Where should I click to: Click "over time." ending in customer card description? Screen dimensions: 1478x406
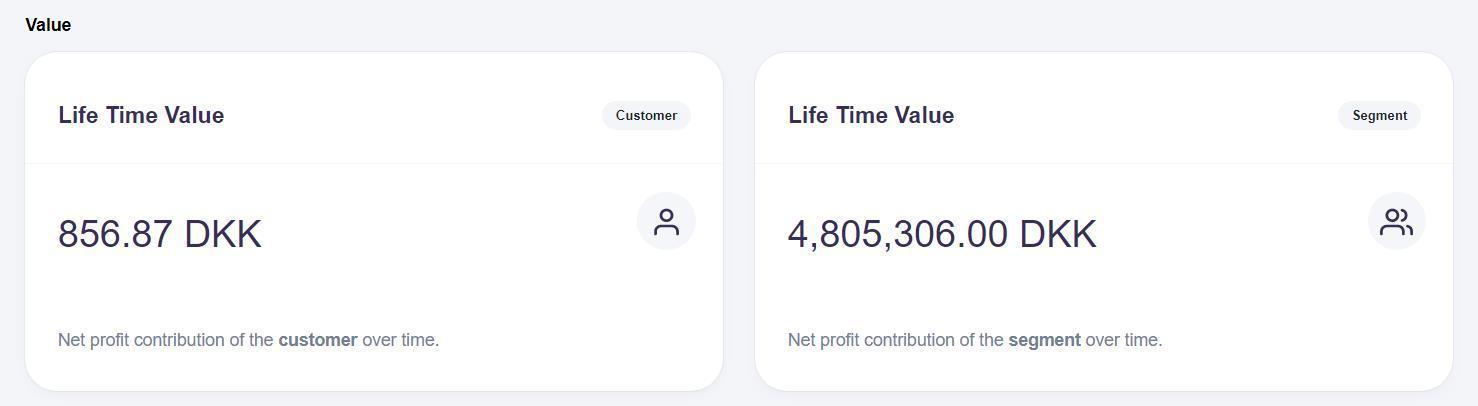[401, 340]
